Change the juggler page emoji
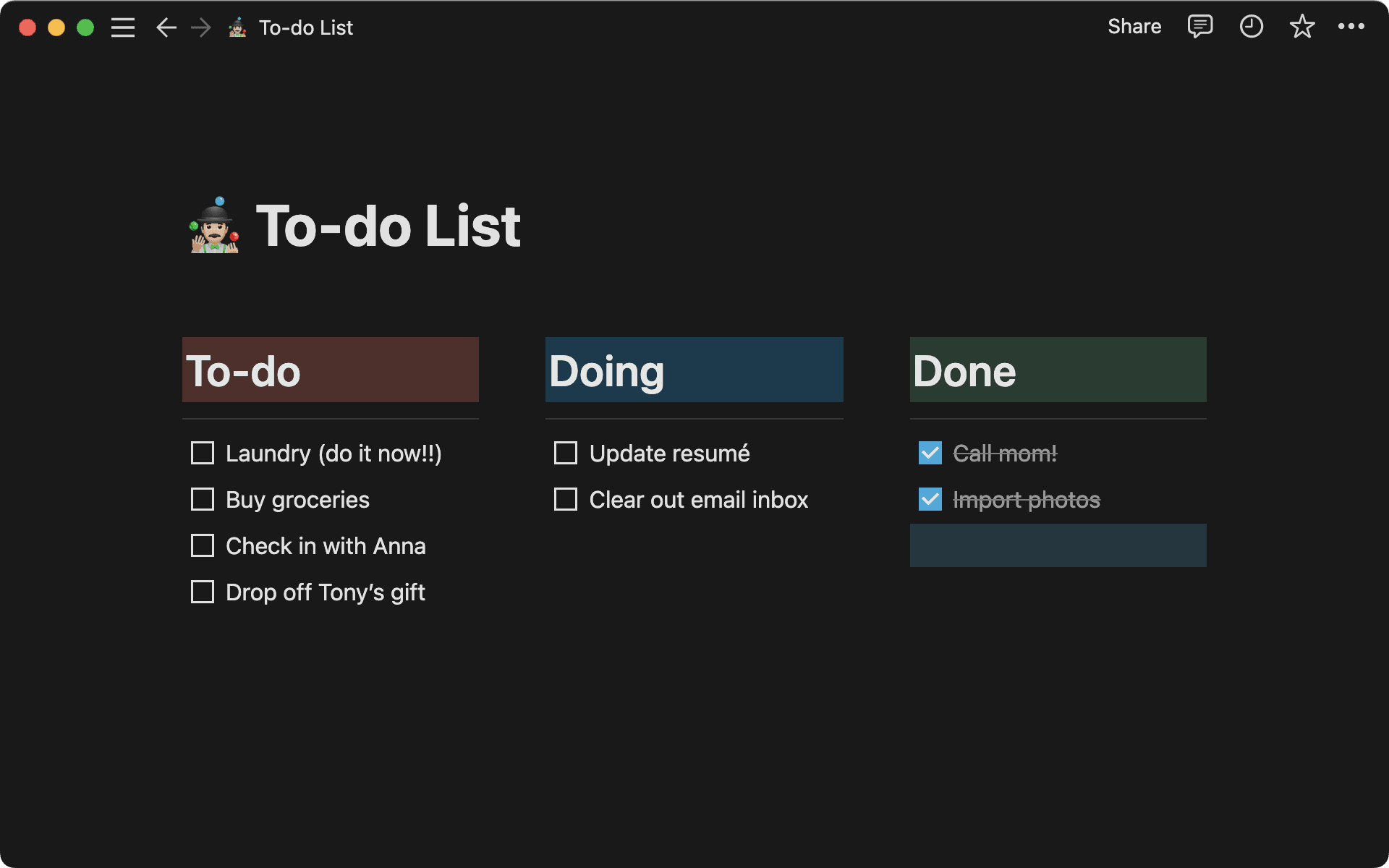Image resolution: width=1389 pixels, height=868 pixels. (213, 226)
